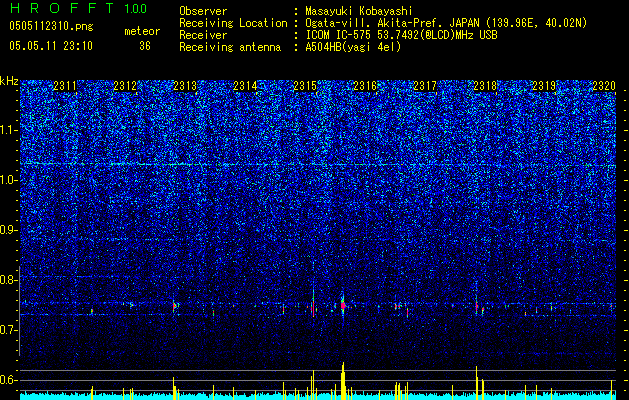This screenshot has width=629, height=400.
Task: Click the meteor echo at 2313
Action: (174, 307)
